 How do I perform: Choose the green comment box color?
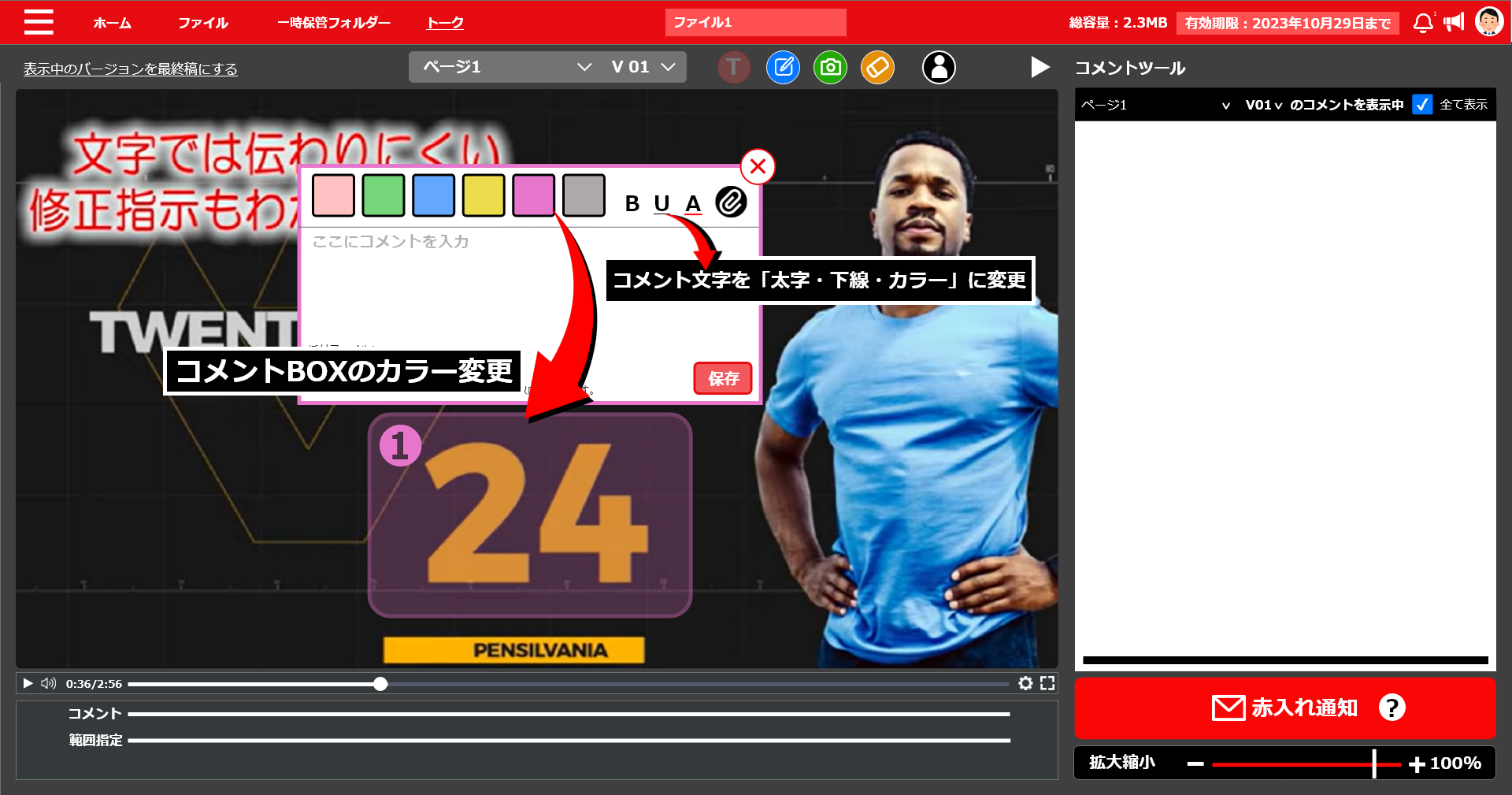[384, 195]
